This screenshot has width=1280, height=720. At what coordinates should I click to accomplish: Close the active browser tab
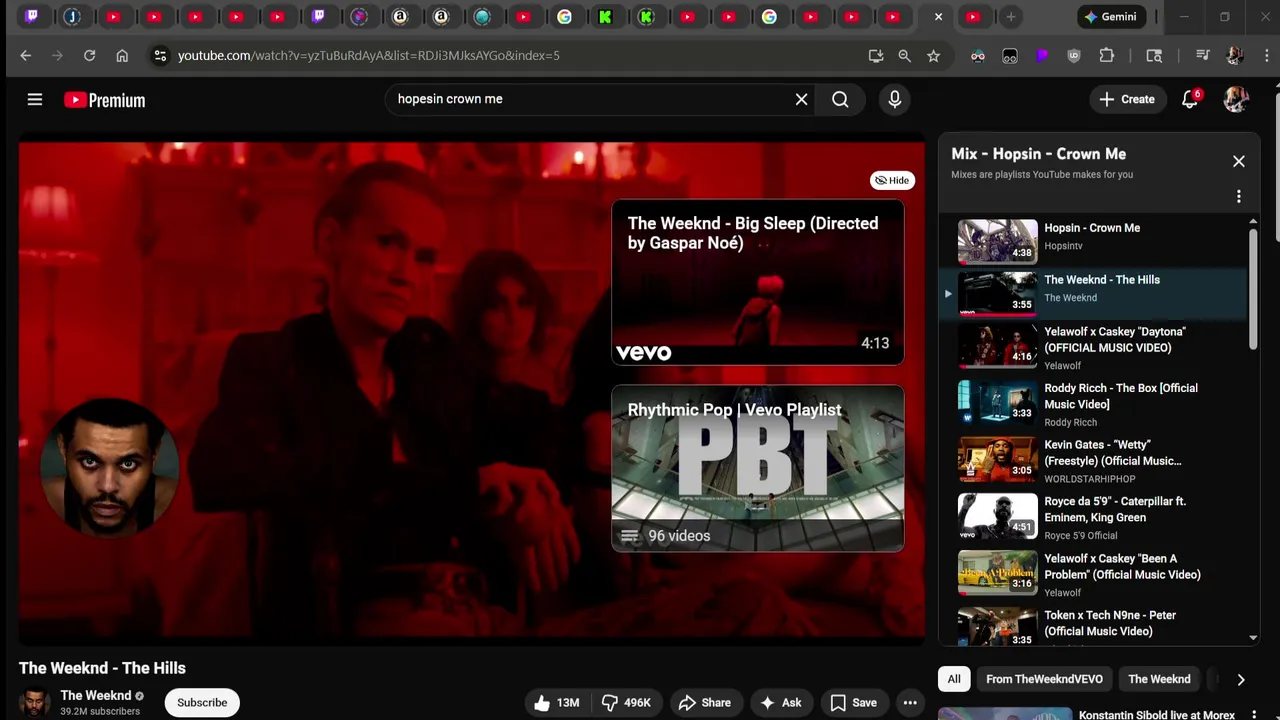point(938,17)
